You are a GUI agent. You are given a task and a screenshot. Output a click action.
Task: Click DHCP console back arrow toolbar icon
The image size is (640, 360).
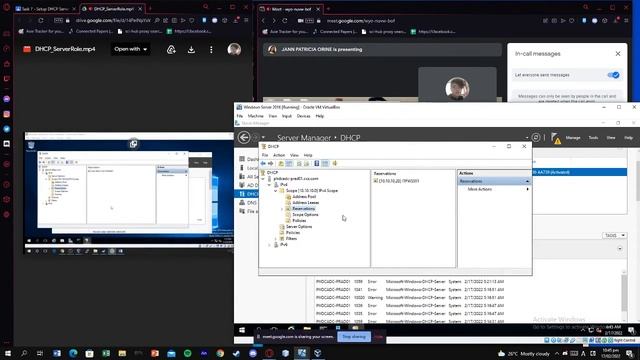263,163
